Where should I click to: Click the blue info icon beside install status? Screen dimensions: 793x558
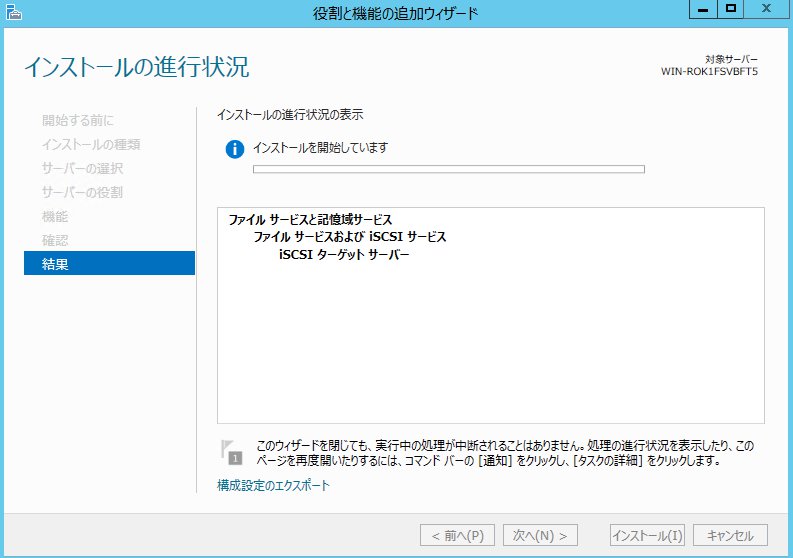(x=235, y=149)
